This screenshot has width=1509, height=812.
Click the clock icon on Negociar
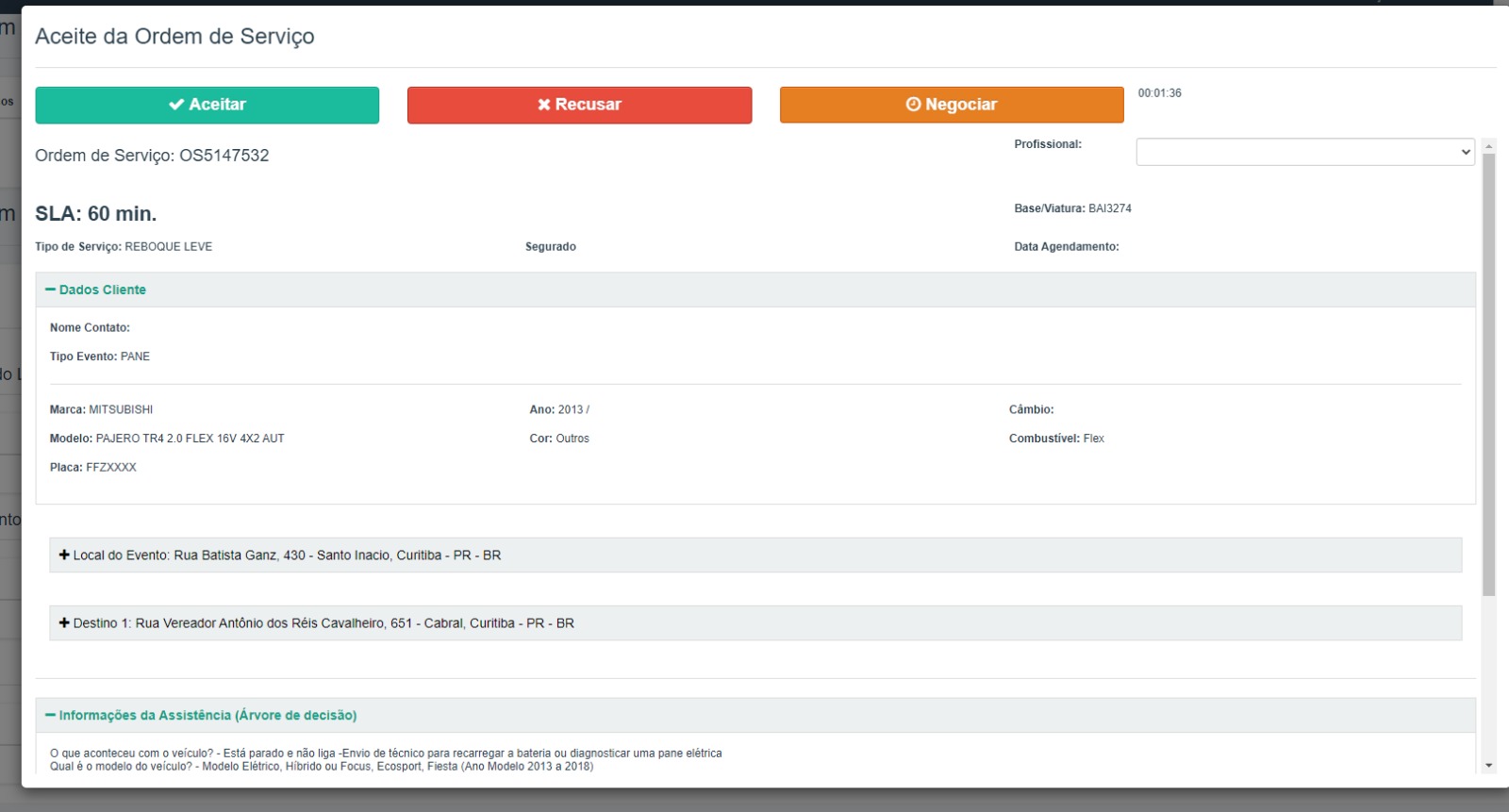coord(913,105)
